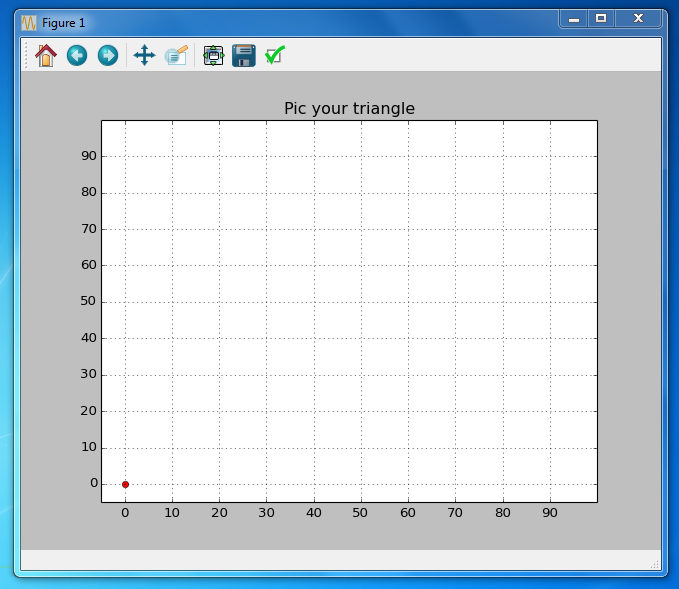Image resolution: width=679 pixels, height=589 pixels.
Task: Click the y-axis tick label 70
Action: point(89,229)
